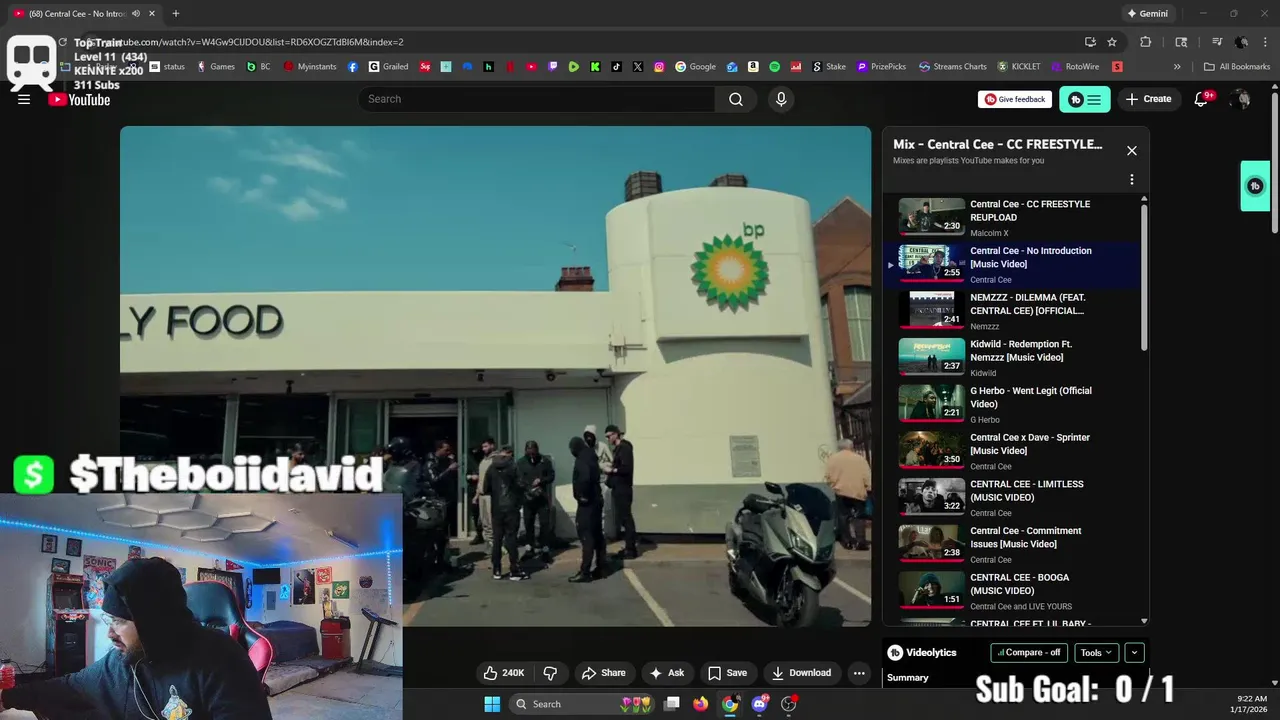Like the video with 240K likes
This screenshot has width=1280, height=720.
504,673
